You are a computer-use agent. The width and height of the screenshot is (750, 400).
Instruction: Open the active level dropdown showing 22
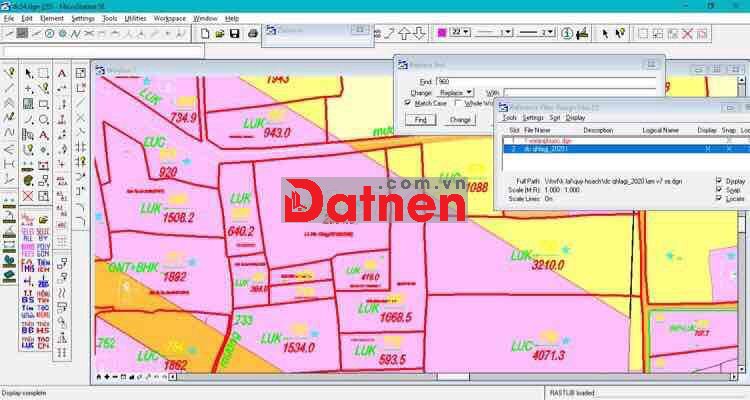click(461, 33)
